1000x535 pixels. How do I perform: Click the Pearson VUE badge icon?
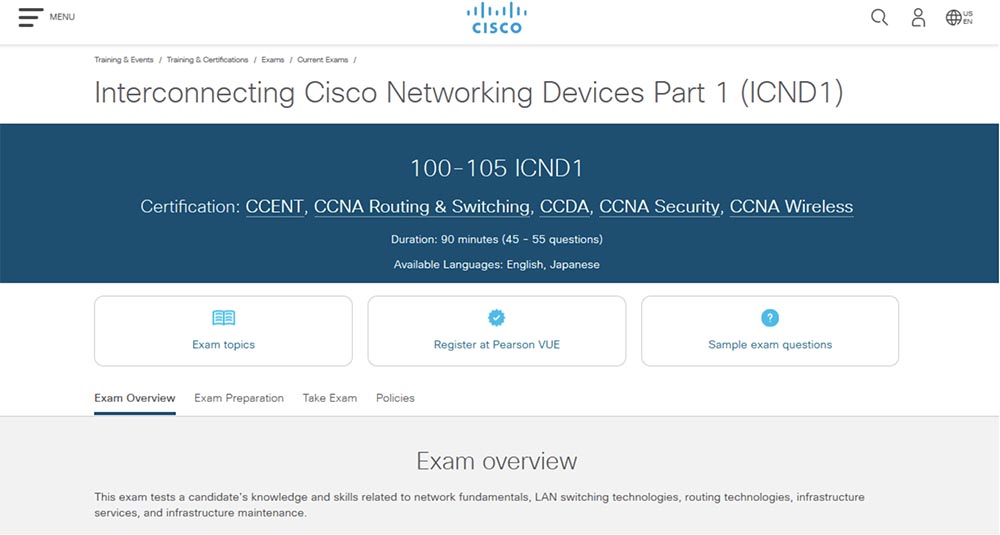pos(497,318)
